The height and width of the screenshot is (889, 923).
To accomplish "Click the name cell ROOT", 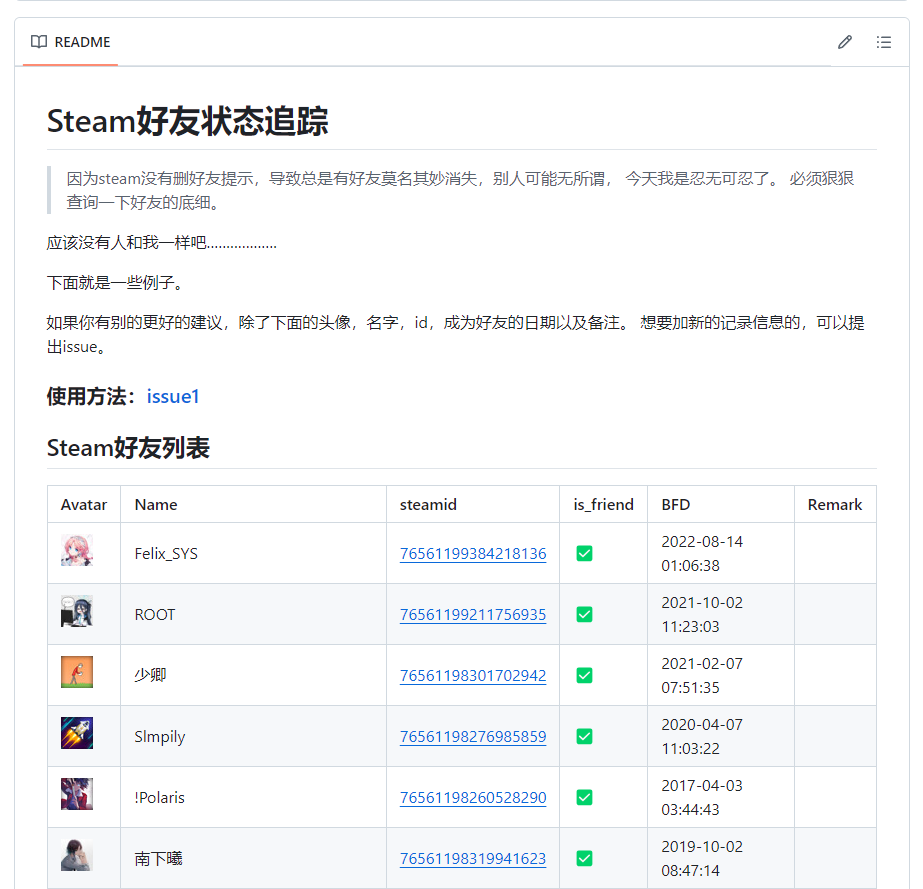I will tap(155, 615).
